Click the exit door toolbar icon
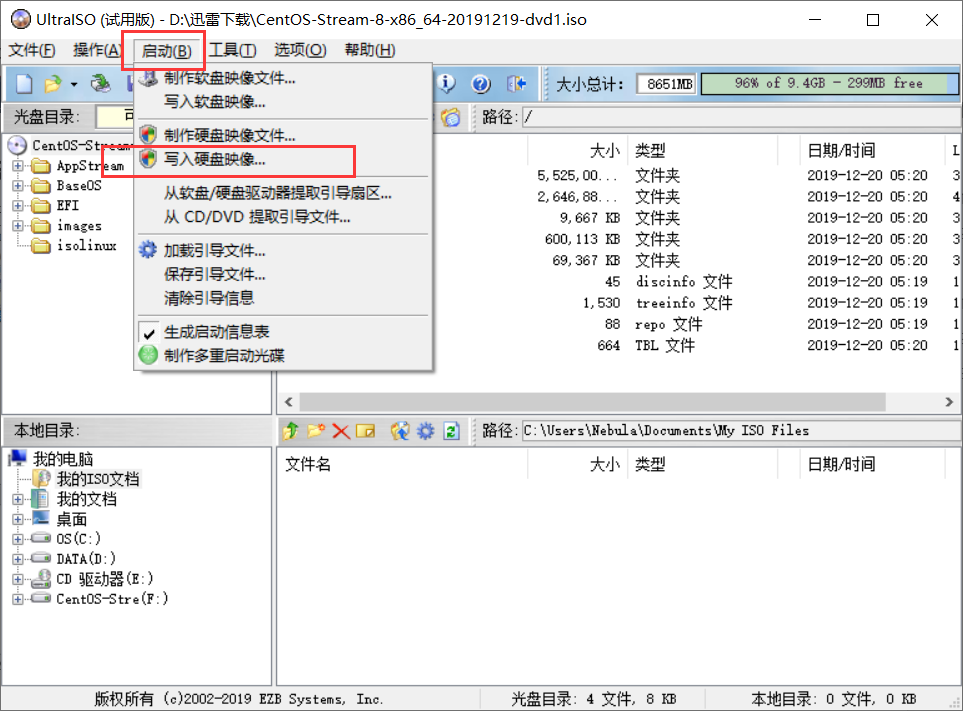Screen dimensions: 963x711 (x=517, y=84)
